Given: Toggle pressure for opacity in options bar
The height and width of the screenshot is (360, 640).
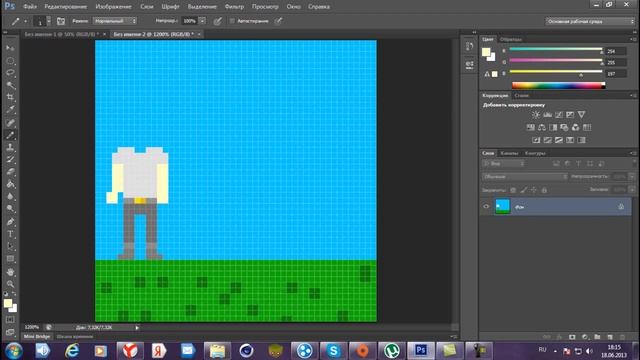Looking at the screenshot, I should 218,21.
